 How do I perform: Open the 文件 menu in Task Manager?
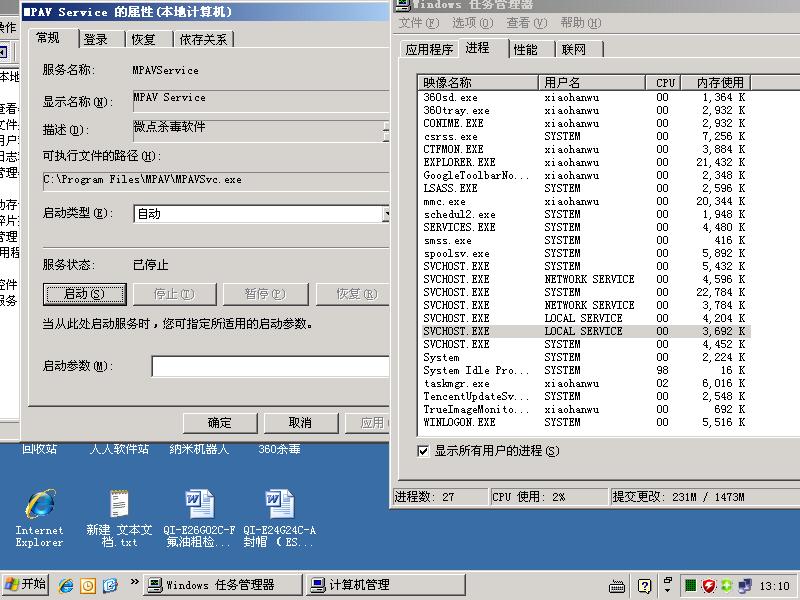tap(418, 23)
